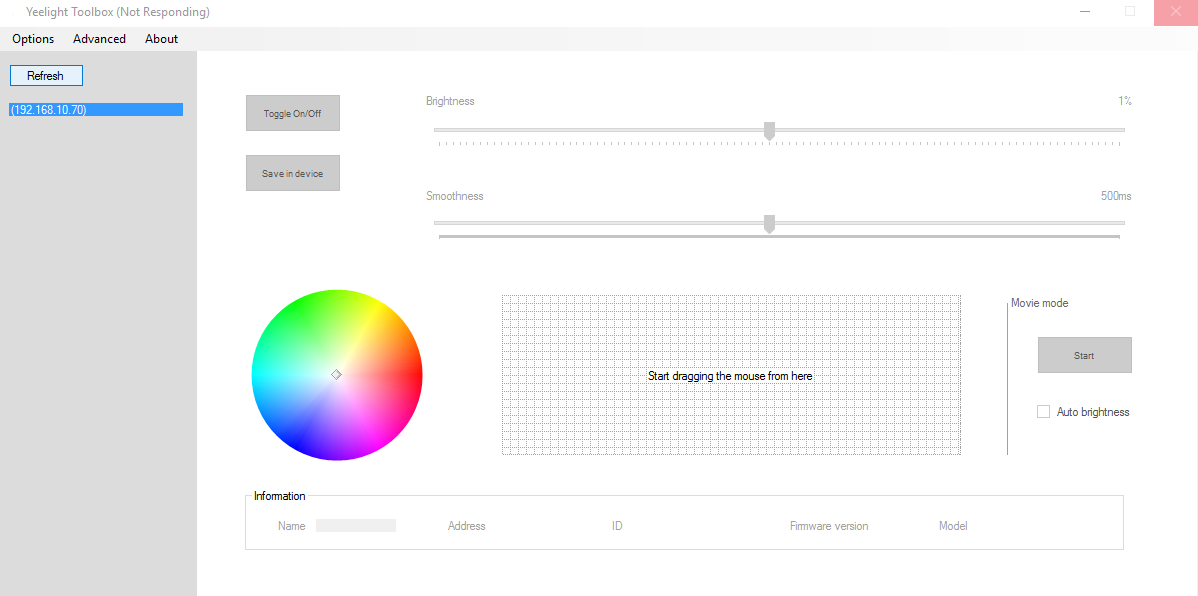Click the Toggle On/Off button

tap(293, 114)
